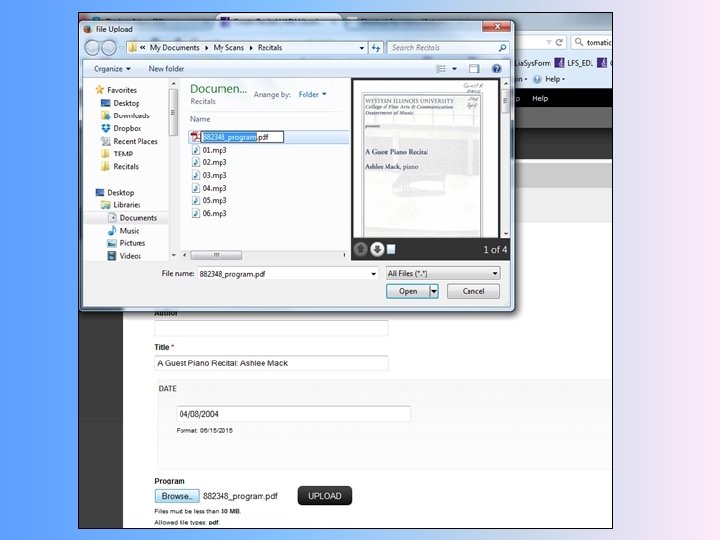
Task: Click the search magnifier in Search Recitals box
Action: [502, 48]
